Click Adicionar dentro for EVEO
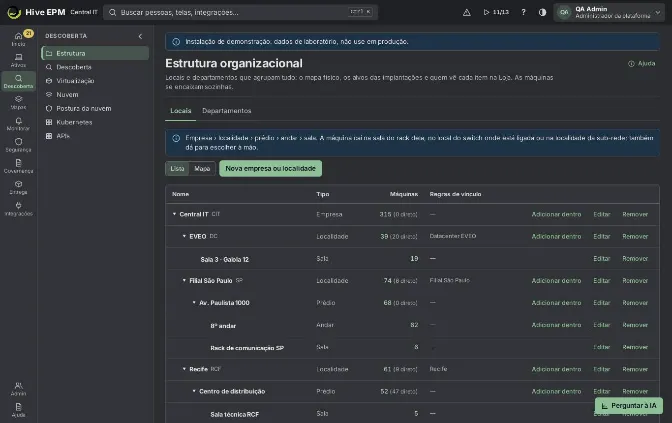The height and width of the screenshot is (423, 672). click(556, 236)
